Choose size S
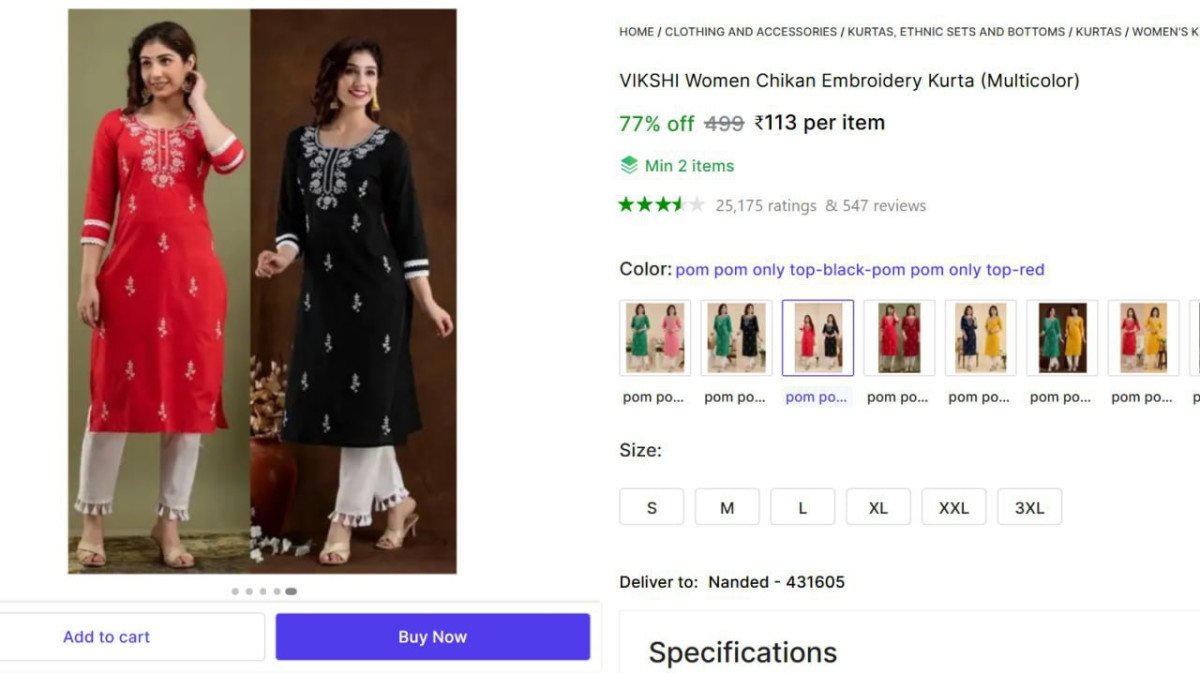 [652, 507]
